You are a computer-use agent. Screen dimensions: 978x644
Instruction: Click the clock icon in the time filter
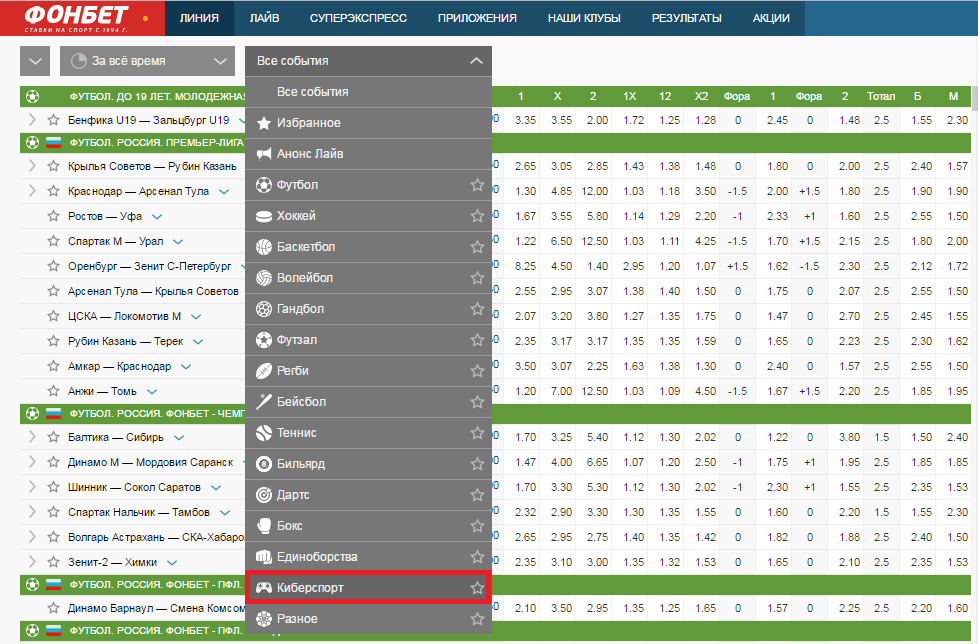pyautogui.click(x=79, y=61)
